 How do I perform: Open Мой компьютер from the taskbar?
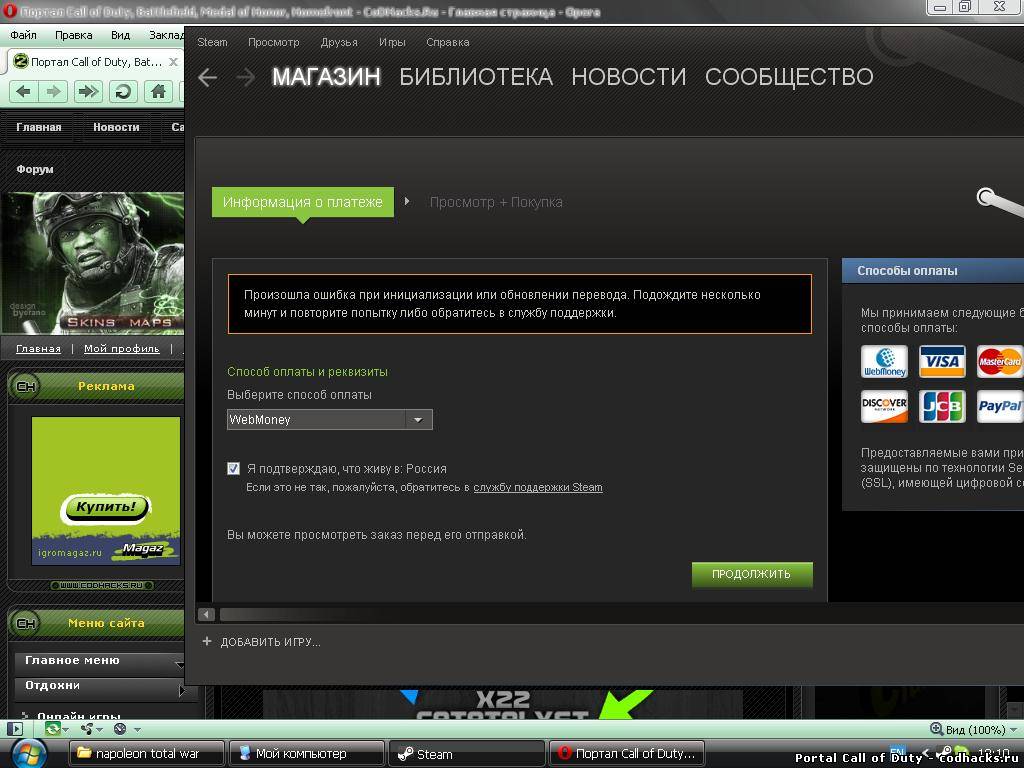[306, 753]
